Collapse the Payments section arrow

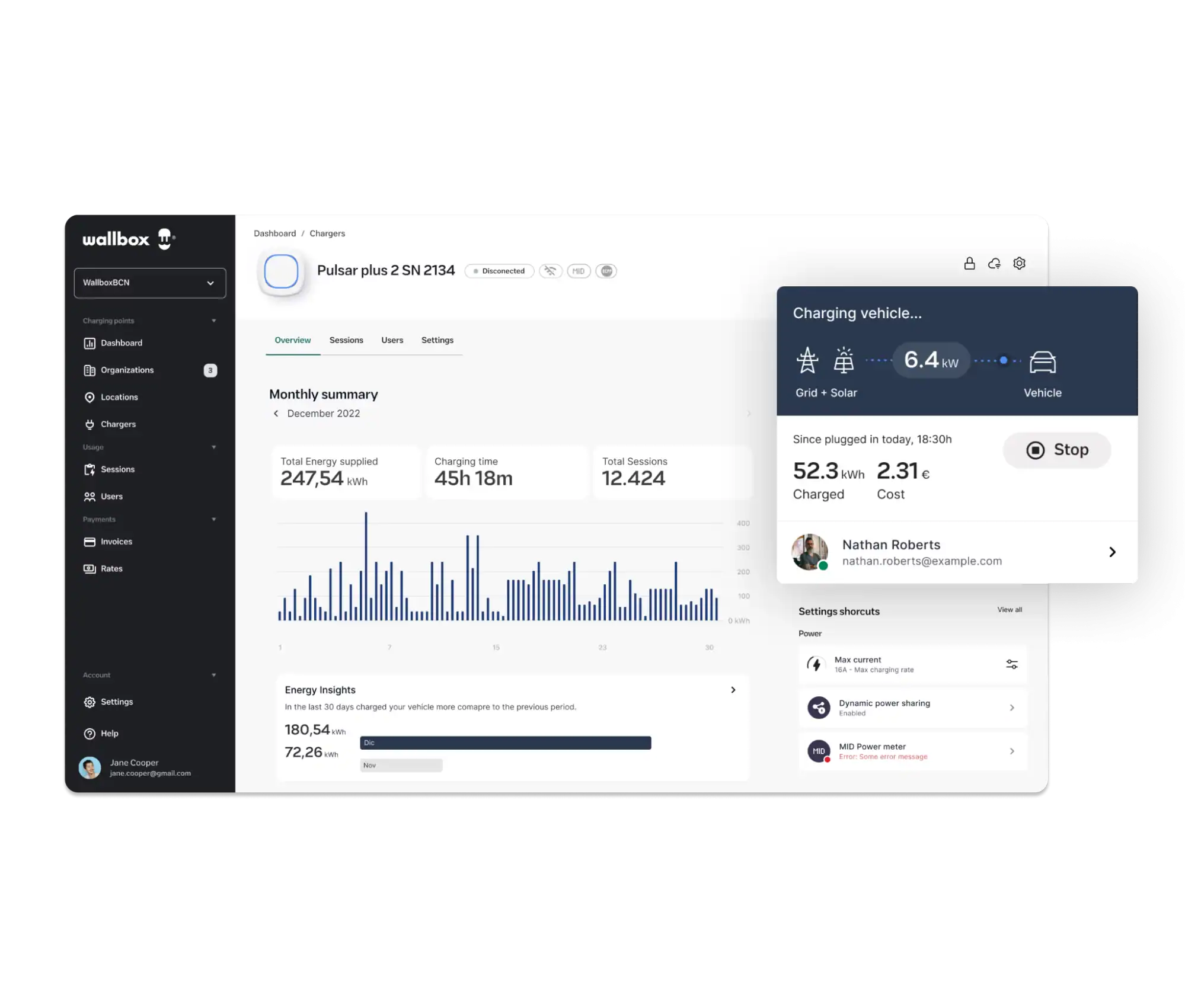click(214, 519)
